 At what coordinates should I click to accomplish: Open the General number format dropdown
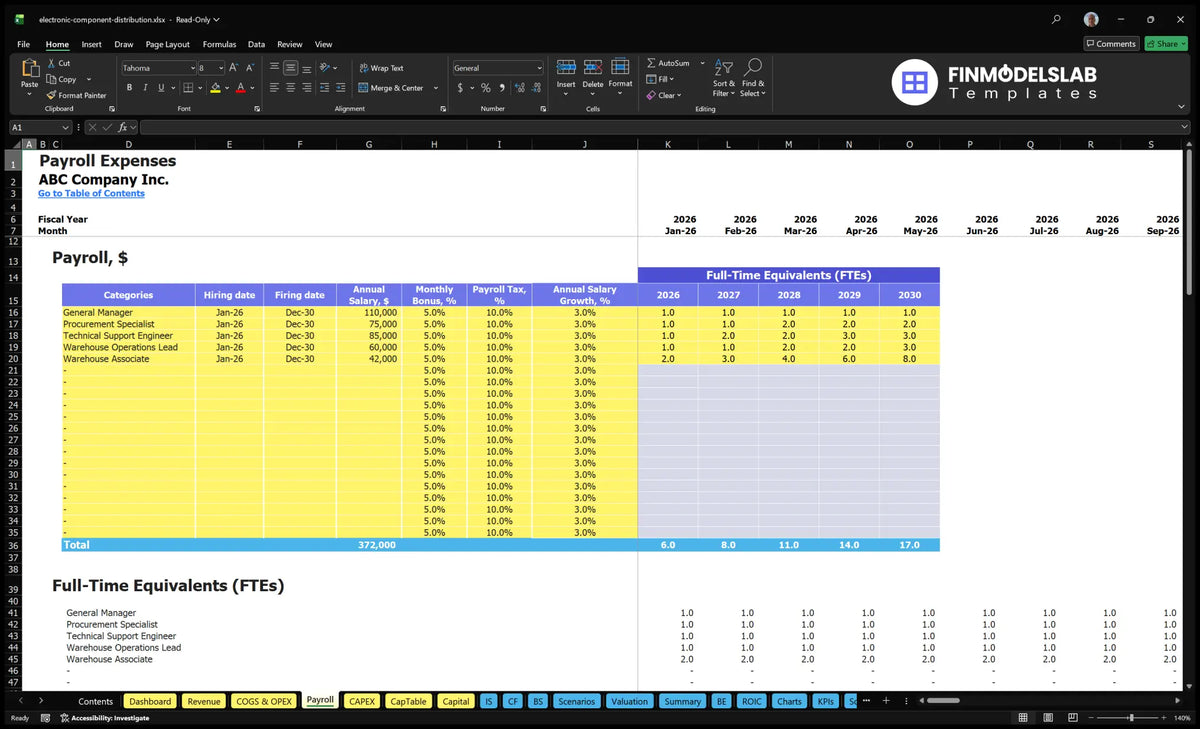[539, 68]
